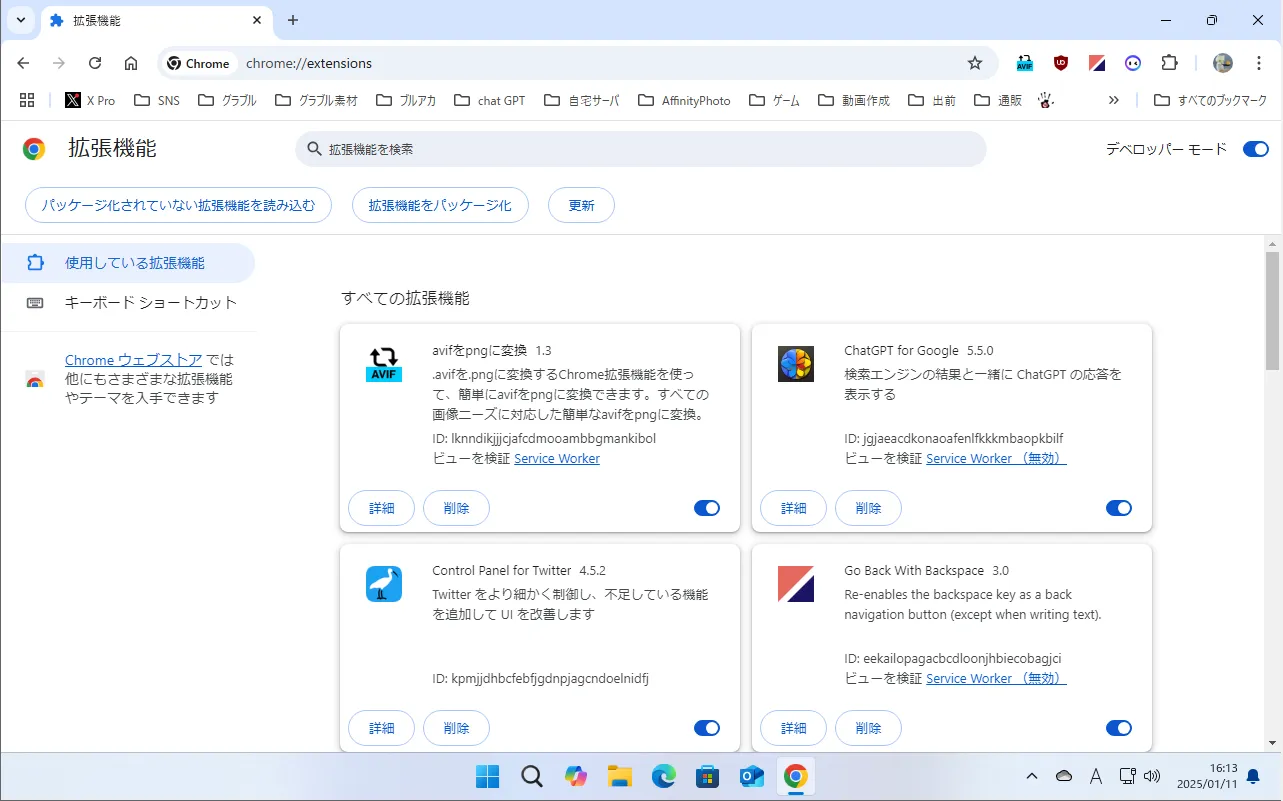This screenshot has height=801, width=1283.
Task: Disable the Go Back With Backspace toggle
Action: [x=1118, y=728]
